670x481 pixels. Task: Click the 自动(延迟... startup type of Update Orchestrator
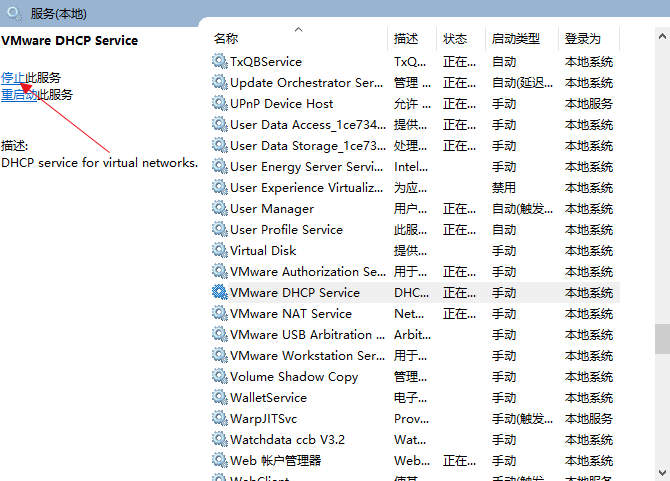522,82
